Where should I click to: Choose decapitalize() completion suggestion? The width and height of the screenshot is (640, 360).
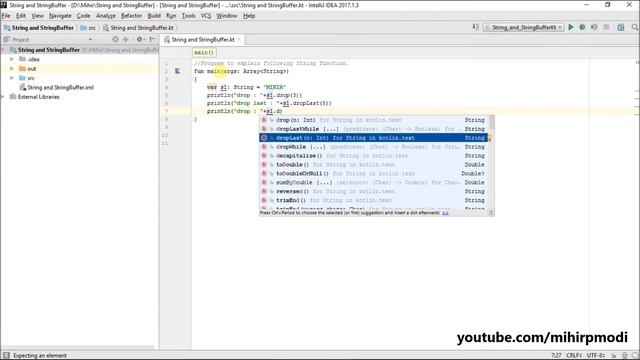click(374, 156)
